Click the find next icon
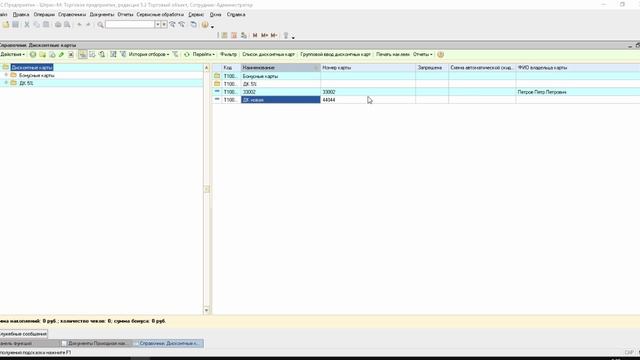Viewport: 640px width, 360px height. (172, 24)
